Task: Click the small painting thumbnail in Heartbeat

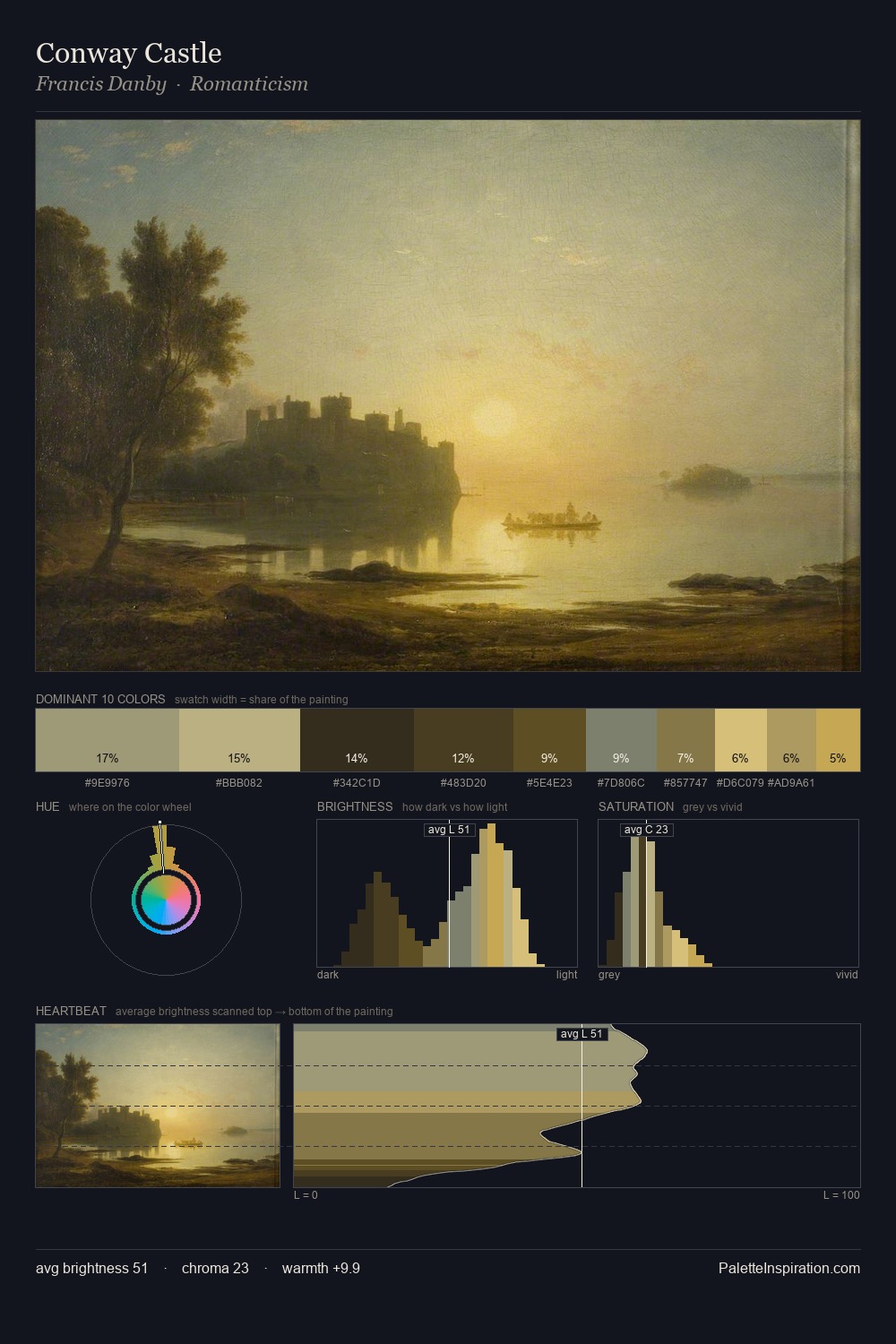Action: coord(158,1106)
